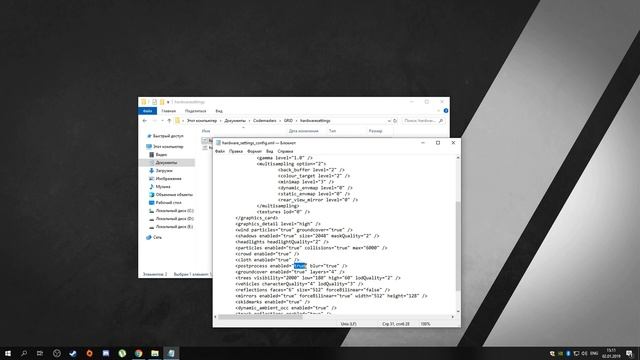The image size is (640, 360).
Task: Refresh the Explorer folder view
Action: tap(395, 121)
